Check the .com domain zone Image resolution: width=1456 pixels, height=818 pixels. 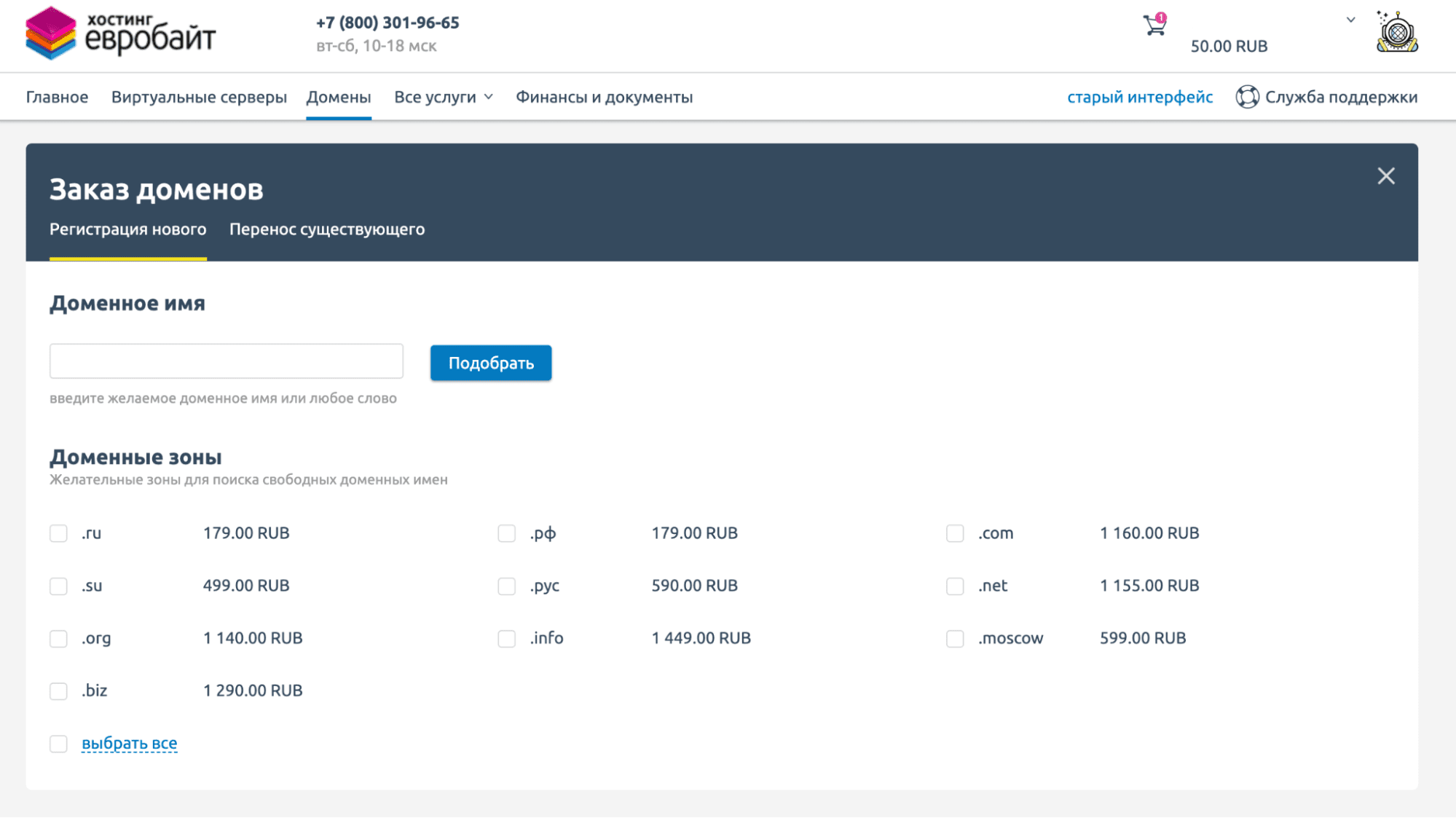tap(955, 533)
